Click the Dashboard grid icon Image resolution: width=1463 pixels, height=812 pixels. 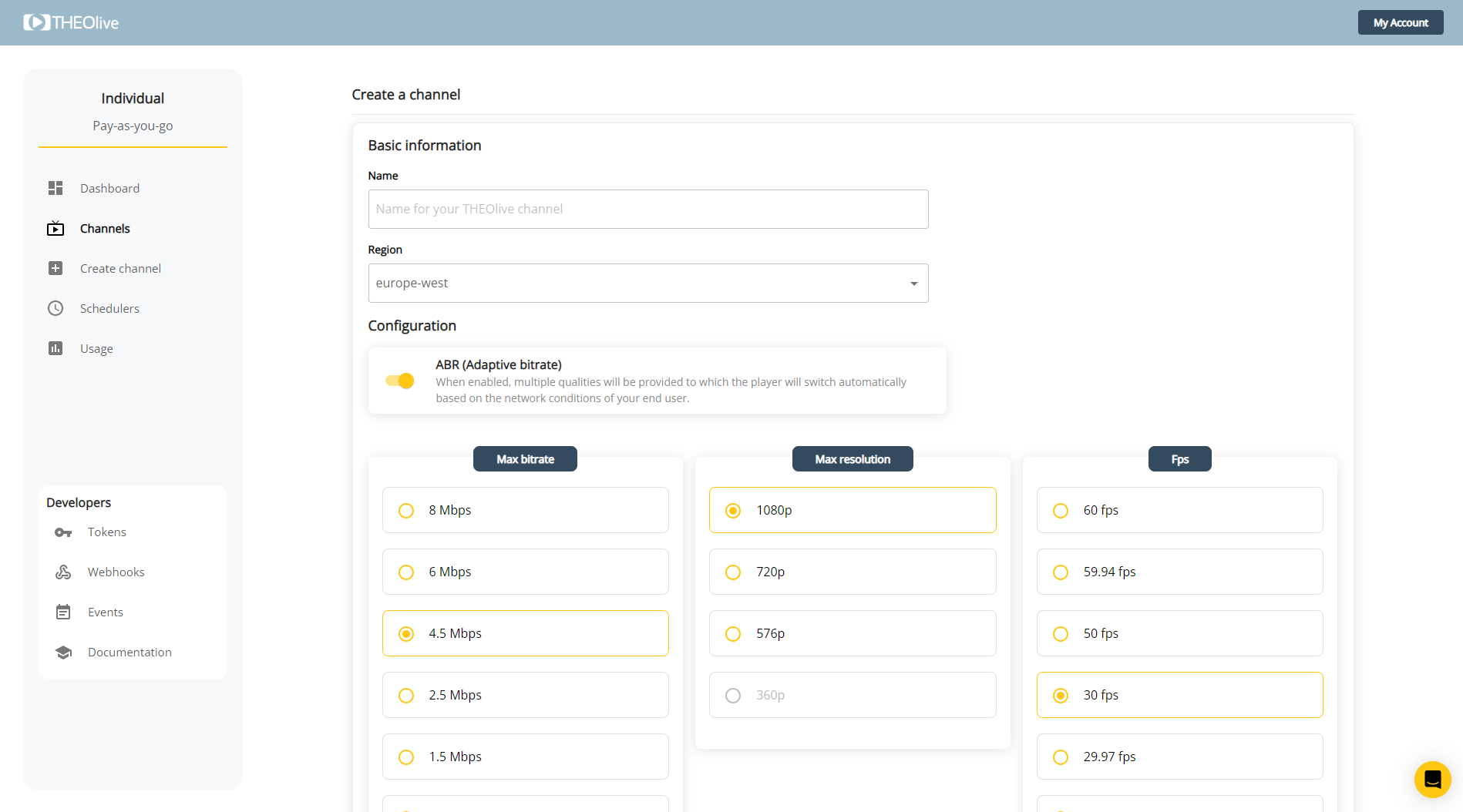[55, 188]
